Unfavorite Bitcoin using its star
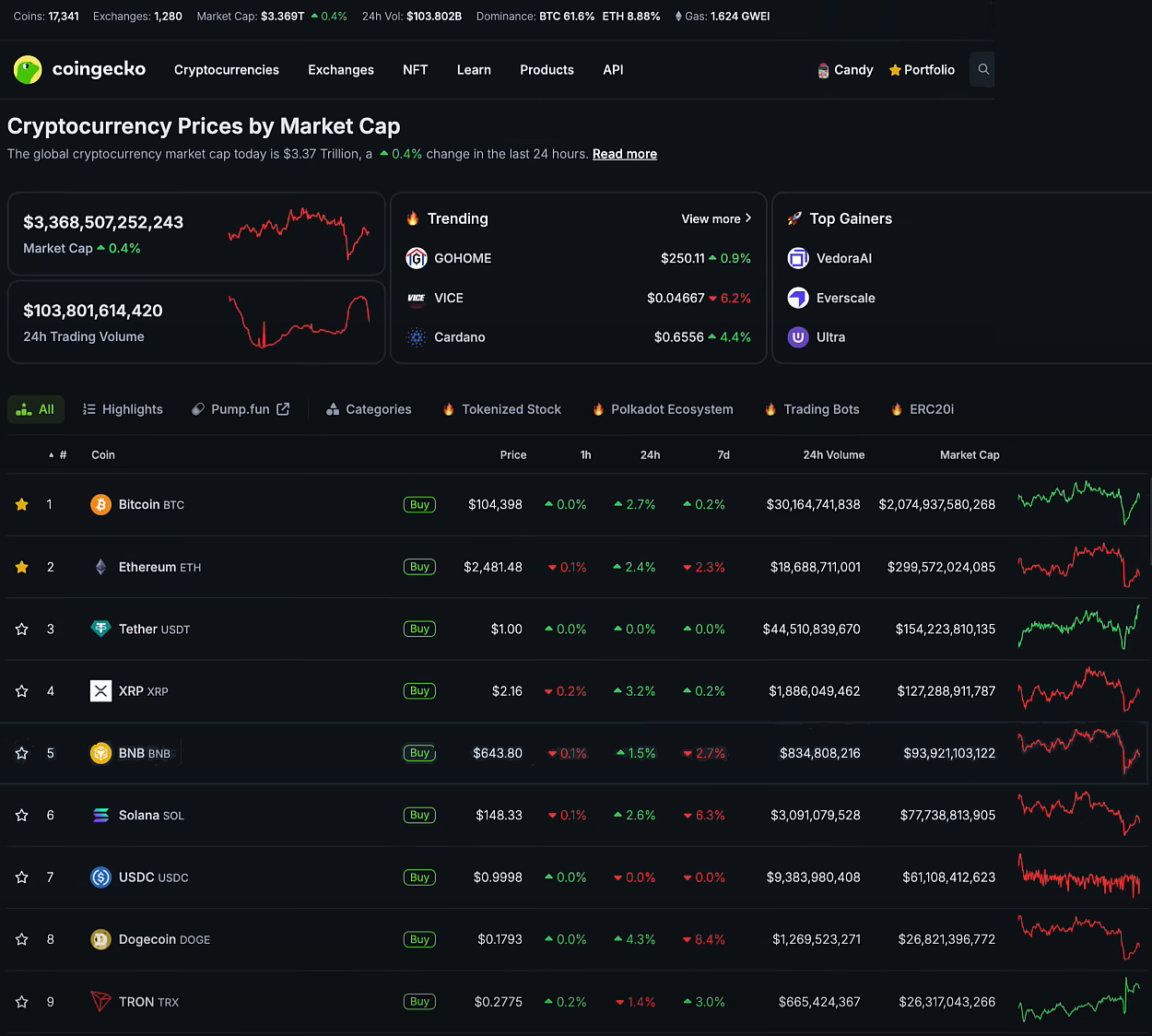The image size is (1152, 1036). point(22,505)
